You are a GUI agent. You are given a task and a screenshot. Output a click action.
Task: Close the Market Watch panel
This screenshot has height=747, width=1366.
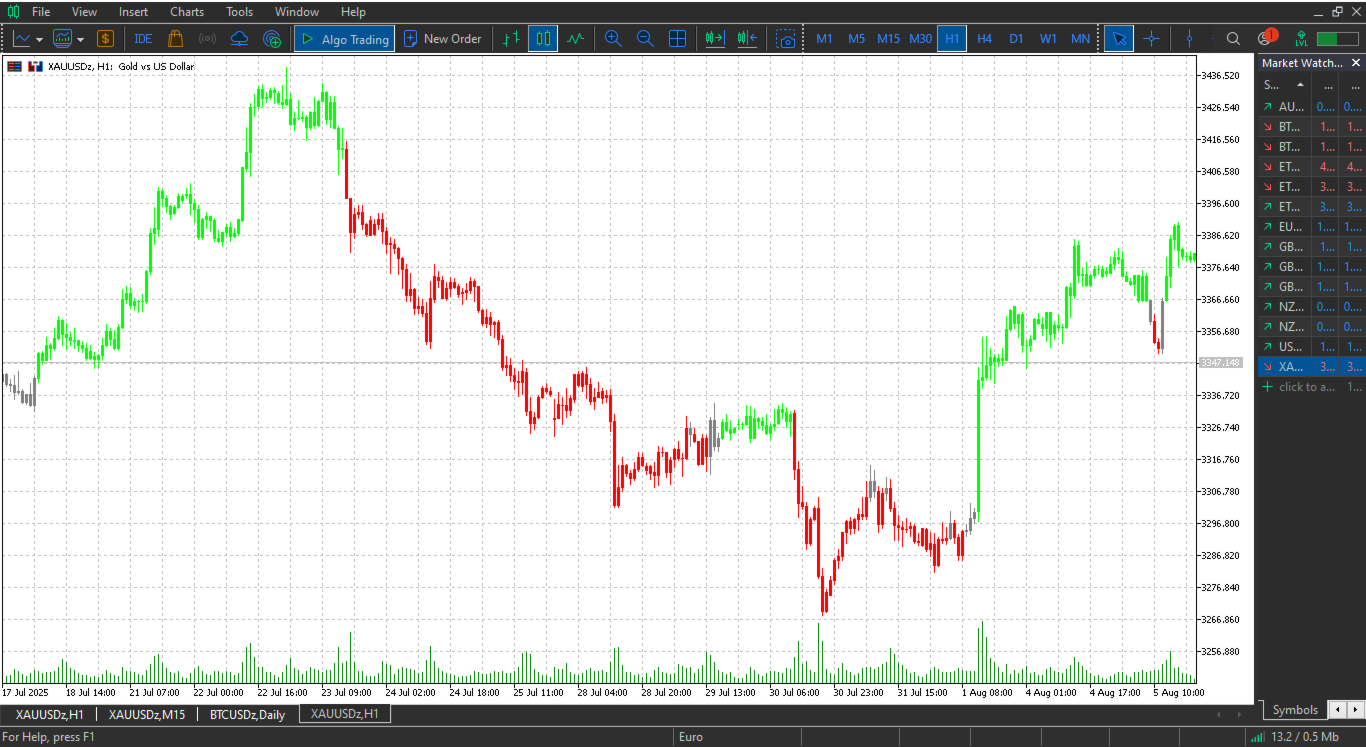(1355, 62)
